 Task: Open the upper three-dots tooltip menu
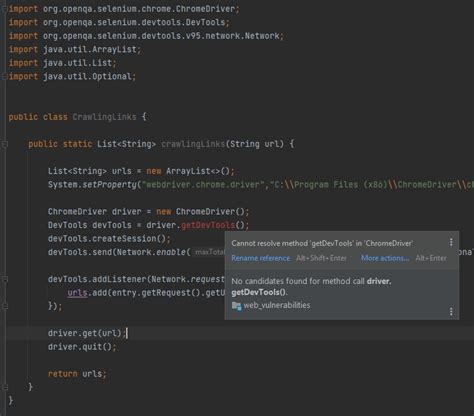pyautogui.click(x=451, y=242)
